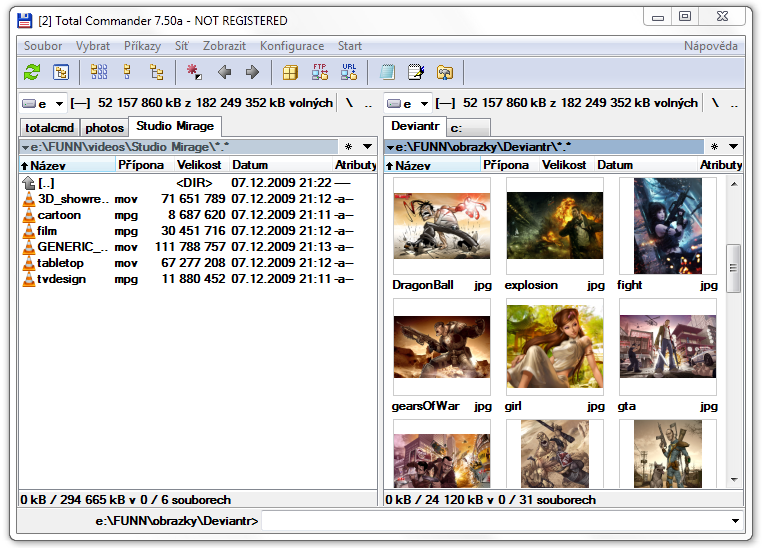The height and width of the screenshot is (548, 762).
Task: Switch to brief view toolbar icon
Action: point(99,72)
